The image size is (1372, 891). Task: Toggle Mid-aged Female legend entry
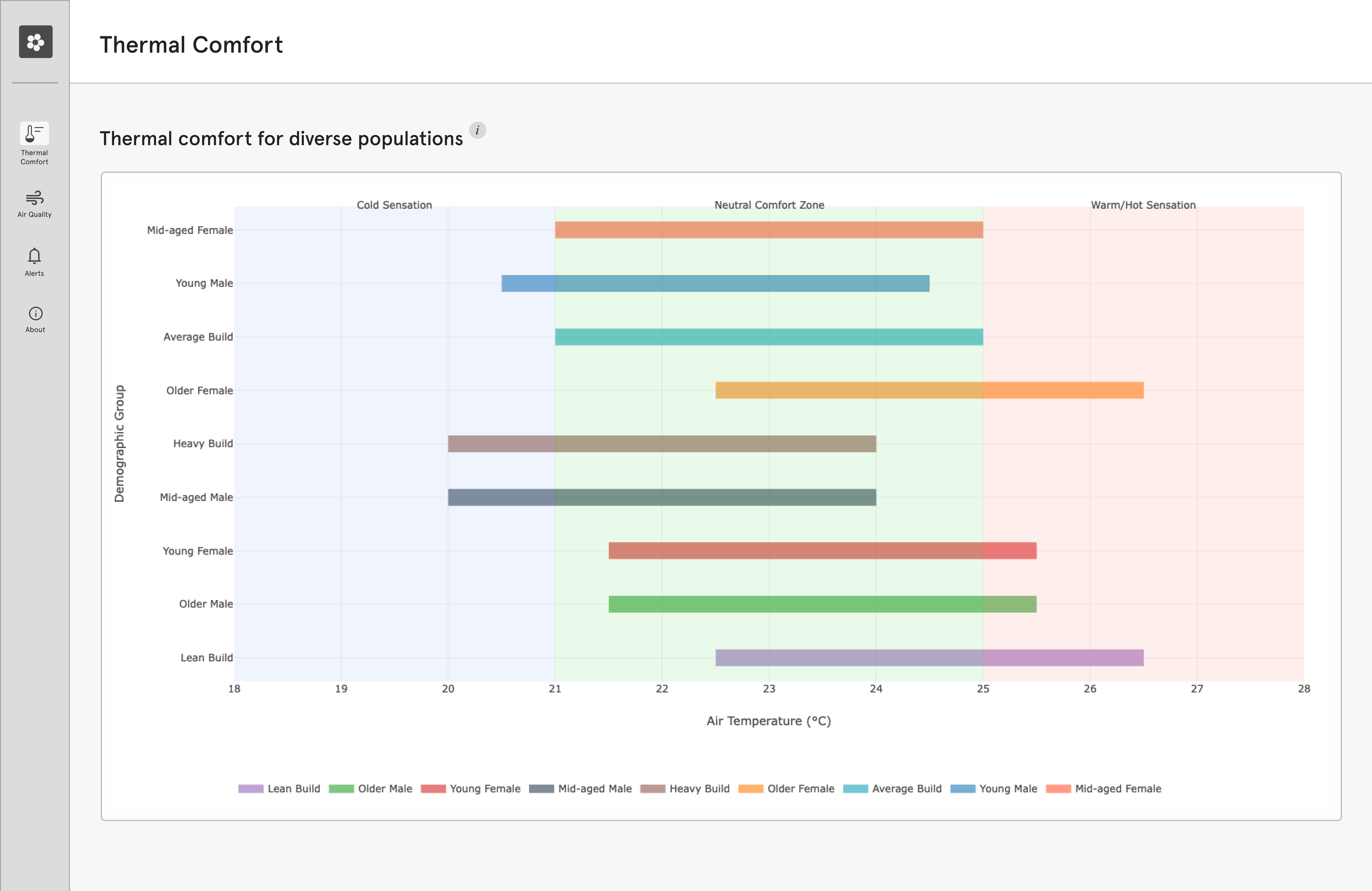[1103, 788]
